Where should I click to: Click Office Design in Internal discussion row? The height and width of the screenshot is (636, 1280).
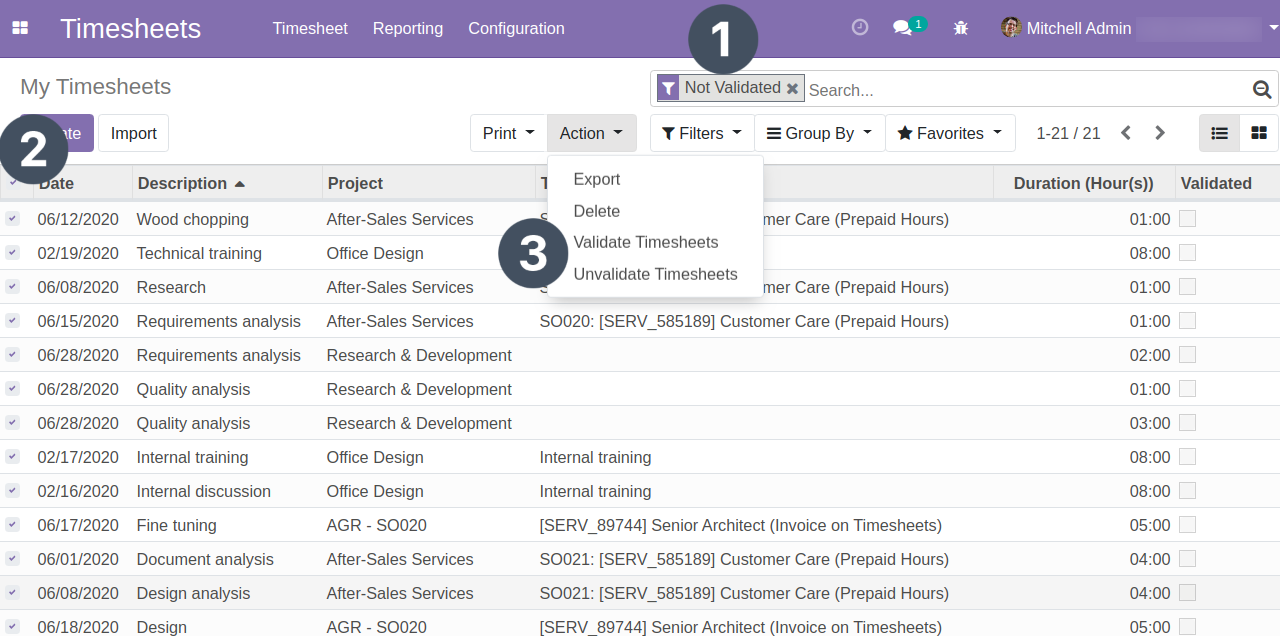(375, 491)
